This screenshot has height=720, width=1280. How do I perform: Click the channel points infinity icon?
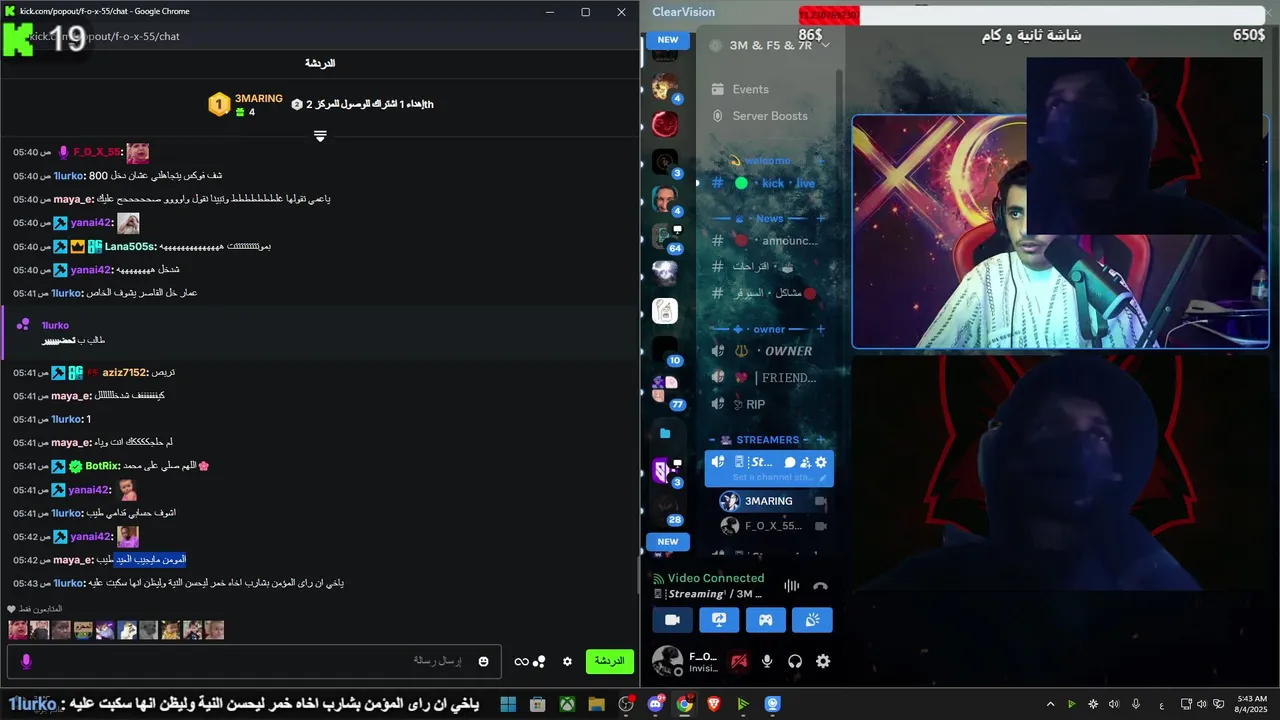pyautogui.click(x=521, y=661)
